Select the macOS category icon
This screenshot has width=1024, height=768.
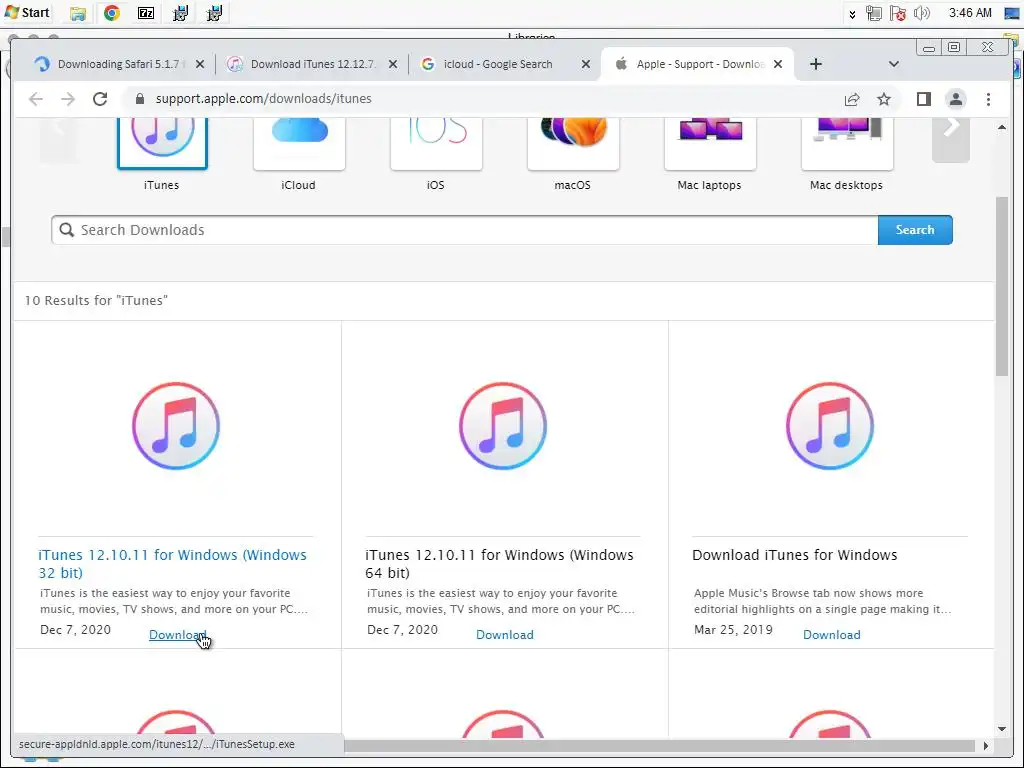[x=573, y=142]
